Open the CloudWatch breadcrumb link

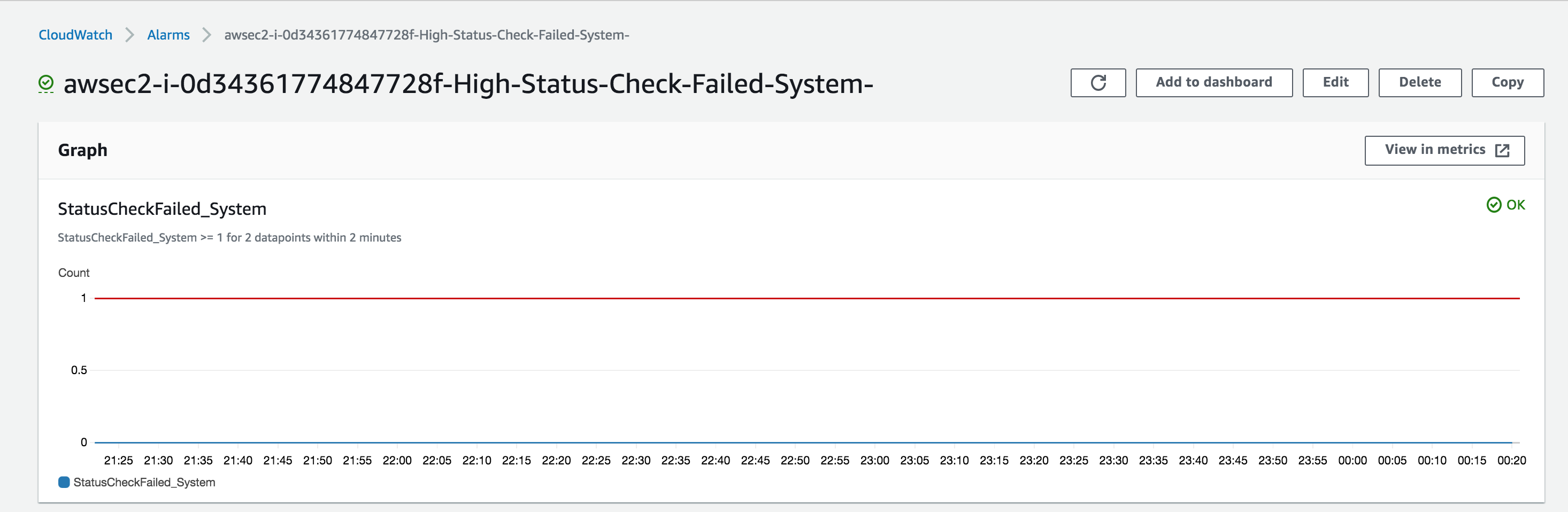pos(75,35)
